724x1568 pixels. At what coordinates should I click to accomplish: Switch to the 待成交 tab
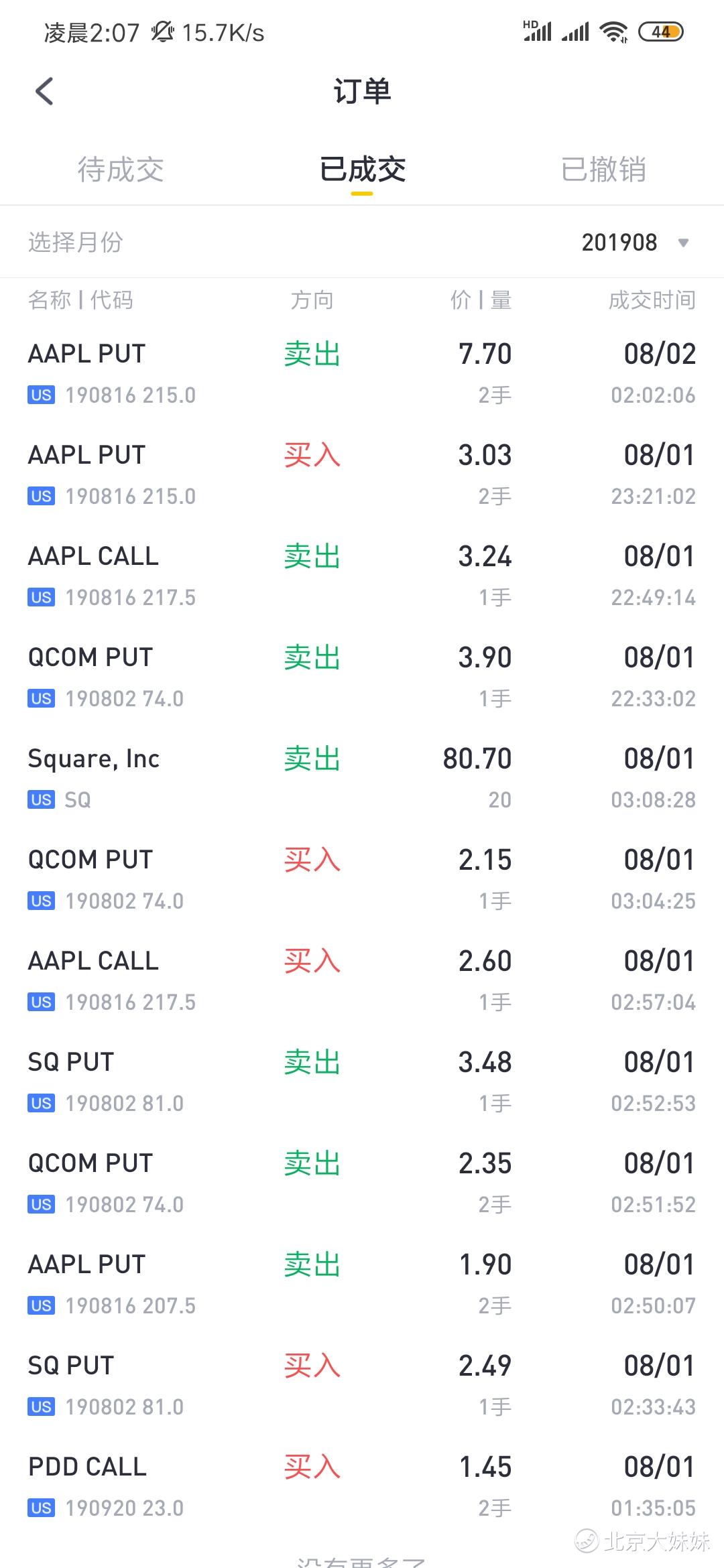coord(121,170)
